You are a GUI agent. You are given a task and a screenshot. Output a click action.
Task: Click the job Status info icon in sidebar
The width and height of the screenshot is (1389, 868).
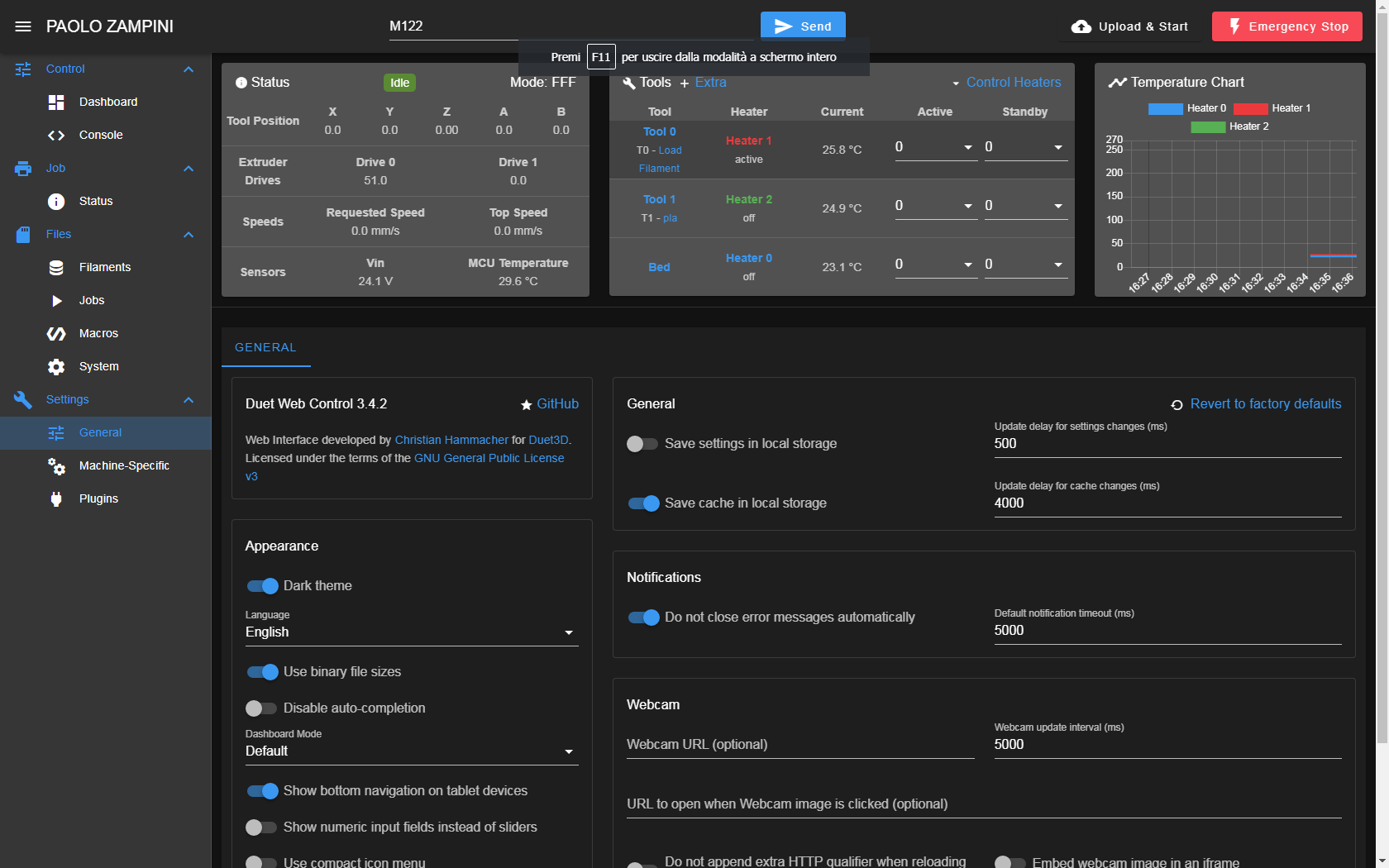[56, 202]
